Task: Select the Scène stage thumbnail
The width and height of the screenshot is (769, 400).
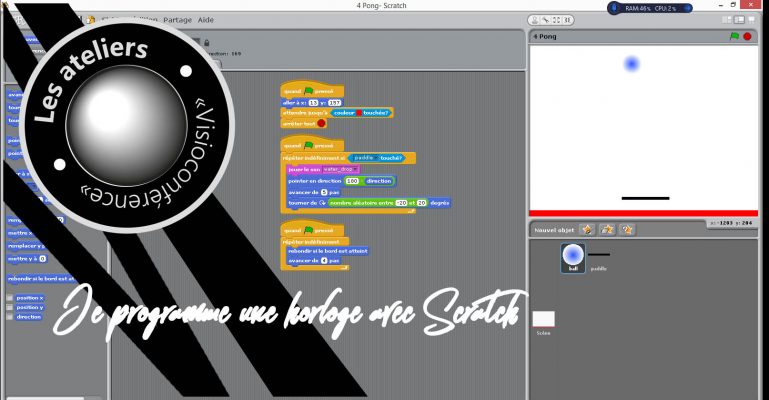Action: coord(544,322)
